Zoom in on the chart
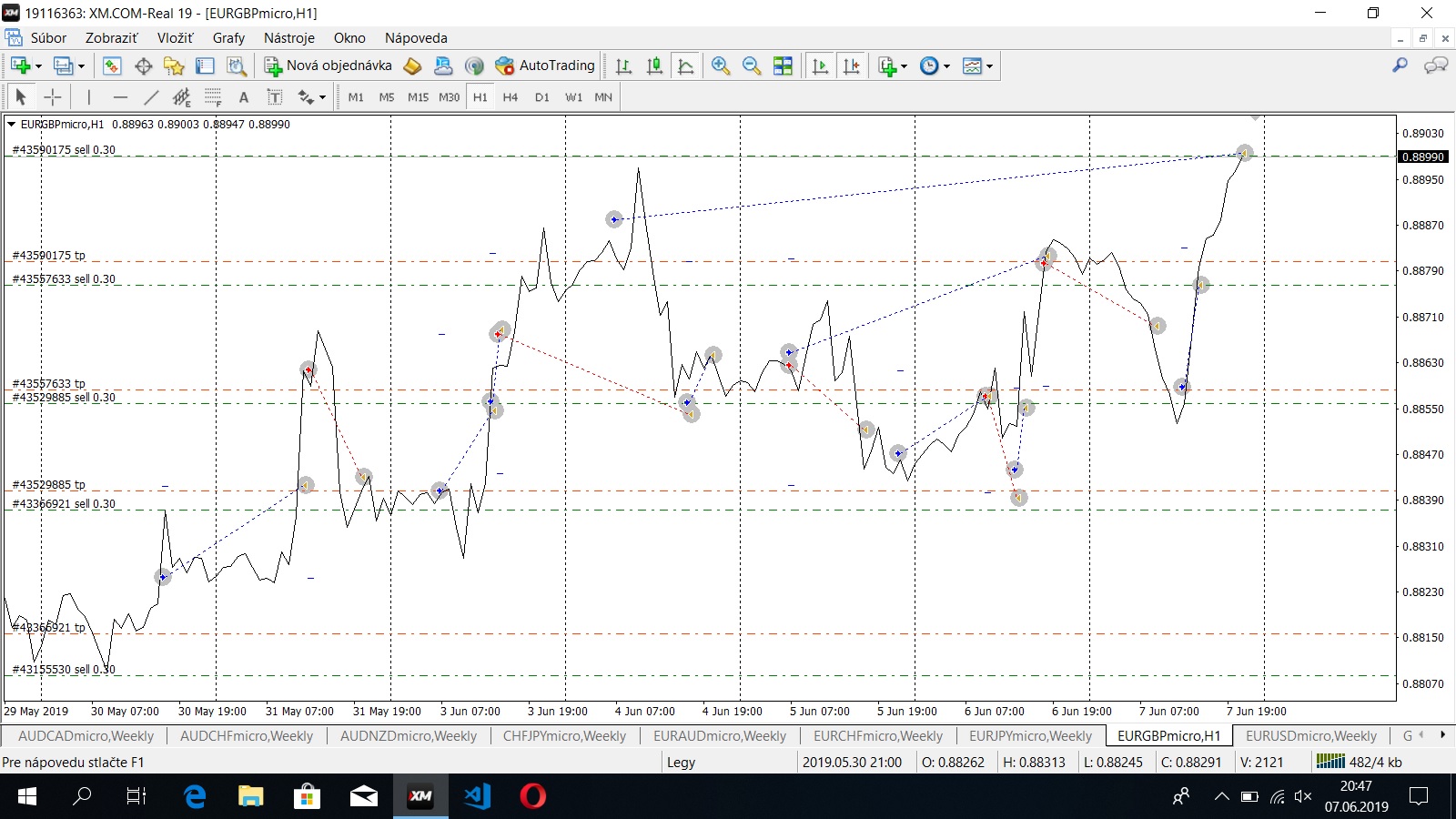This screenshot has width=1456, height=819. 721,66
